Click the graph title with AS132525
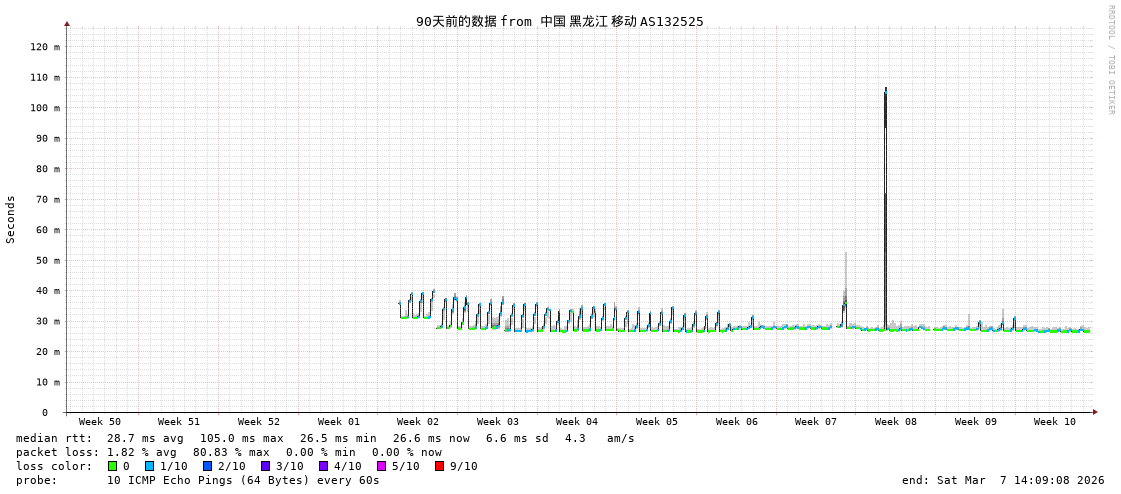The height and width of the screenshot is (494, 1121). (x=559, y=21)
